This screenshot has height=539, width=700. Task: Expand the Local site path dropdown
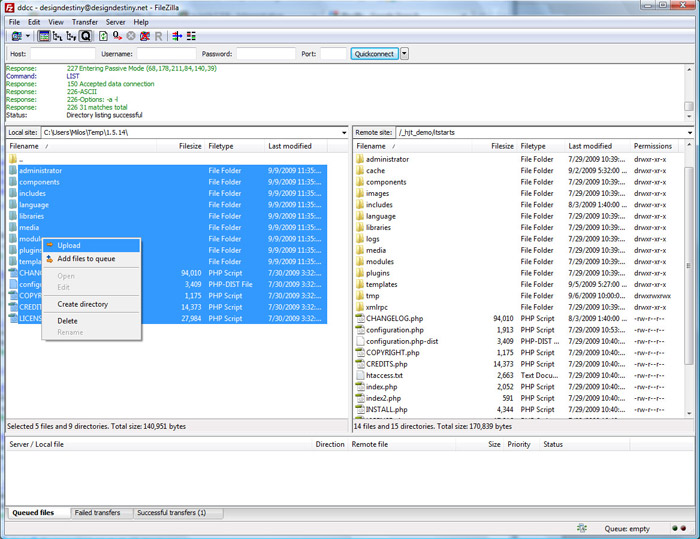344,133
